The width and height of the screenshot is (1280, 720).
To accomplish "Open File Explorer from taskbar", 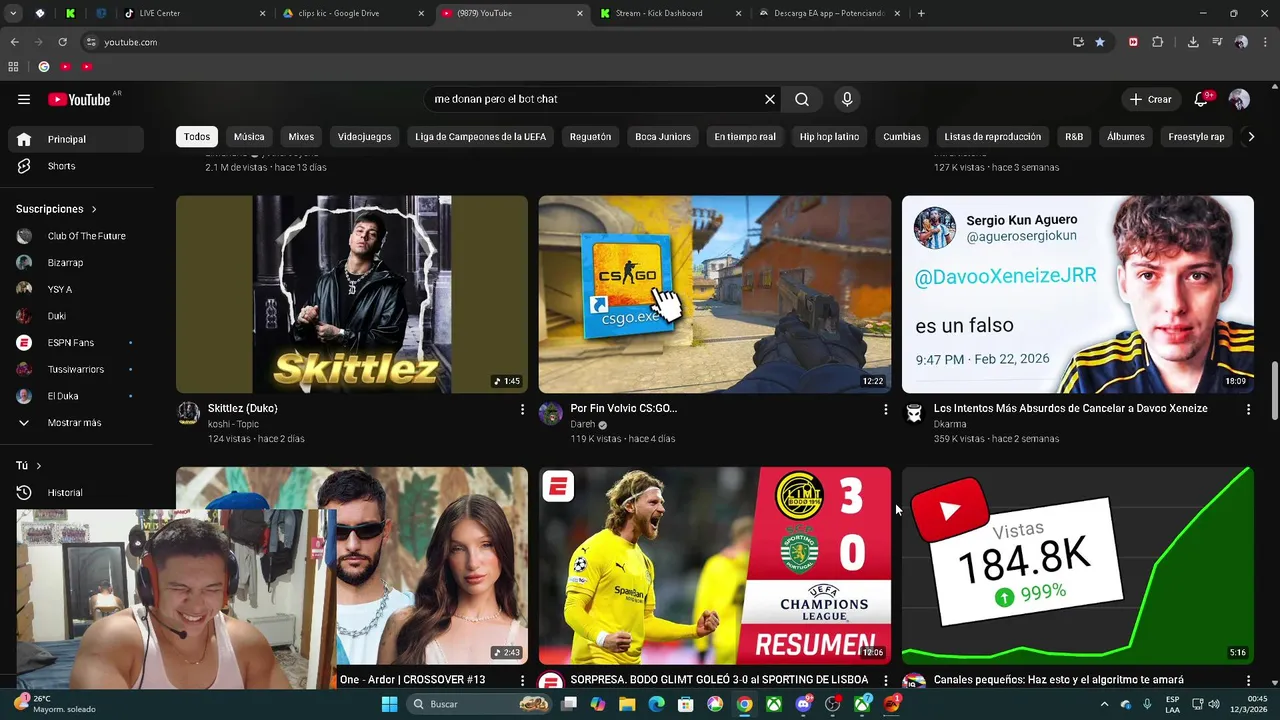I will [x=627, y=704].
